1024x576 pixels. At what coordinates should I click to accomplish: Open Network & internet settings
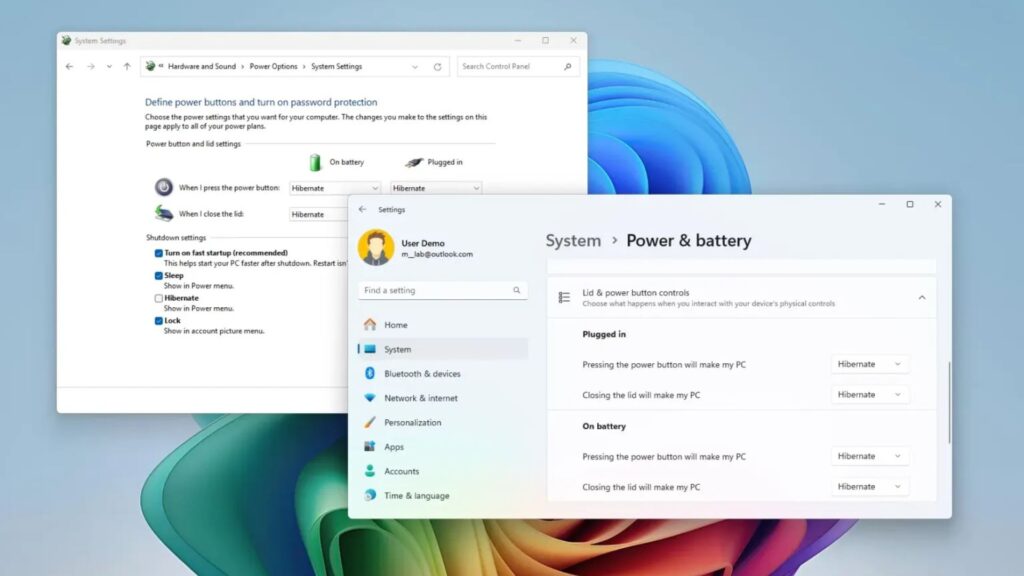(x=420, y=398)
